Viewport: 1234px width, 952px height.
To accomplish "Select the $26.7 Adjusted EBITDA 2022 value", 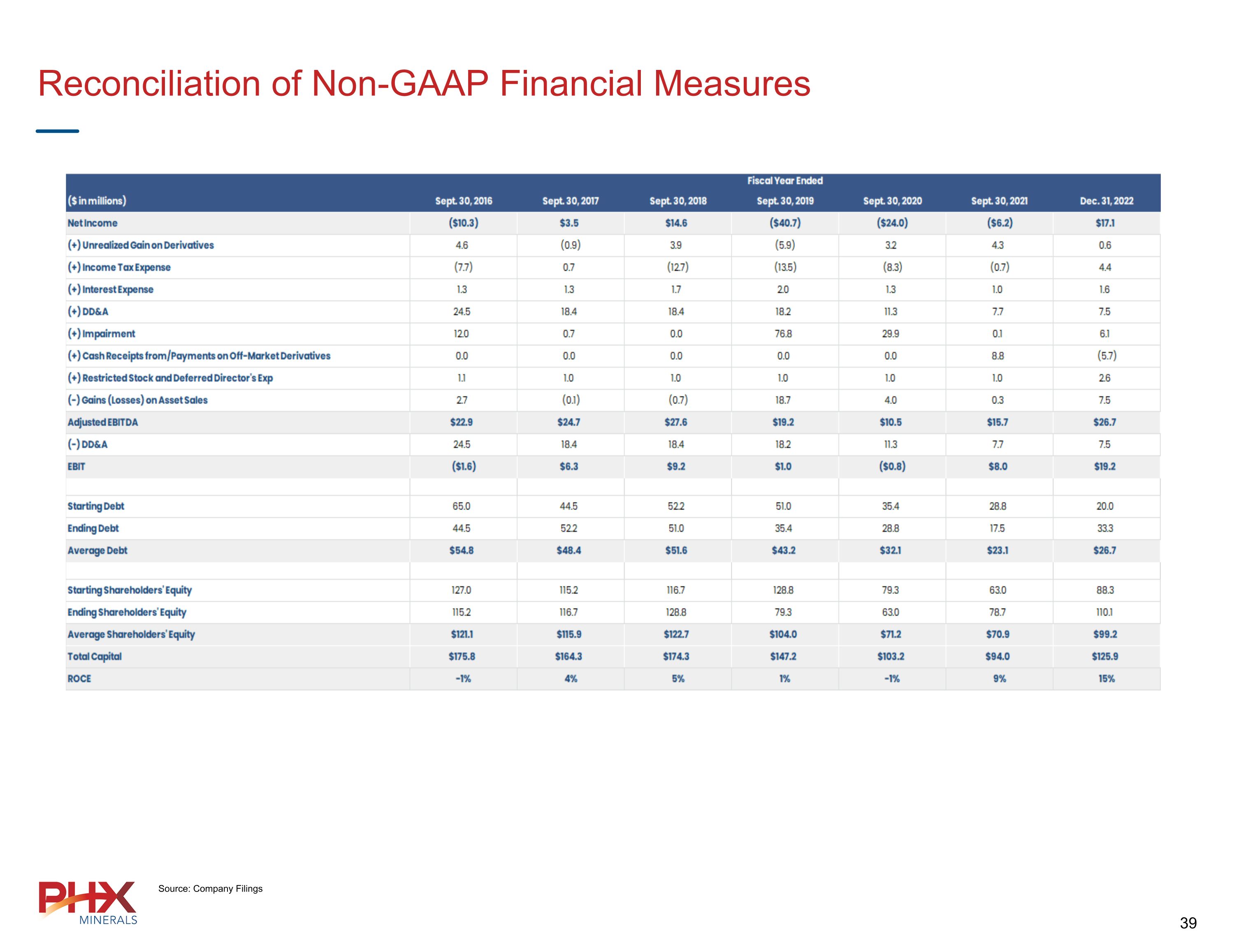I will [1104, 422].
